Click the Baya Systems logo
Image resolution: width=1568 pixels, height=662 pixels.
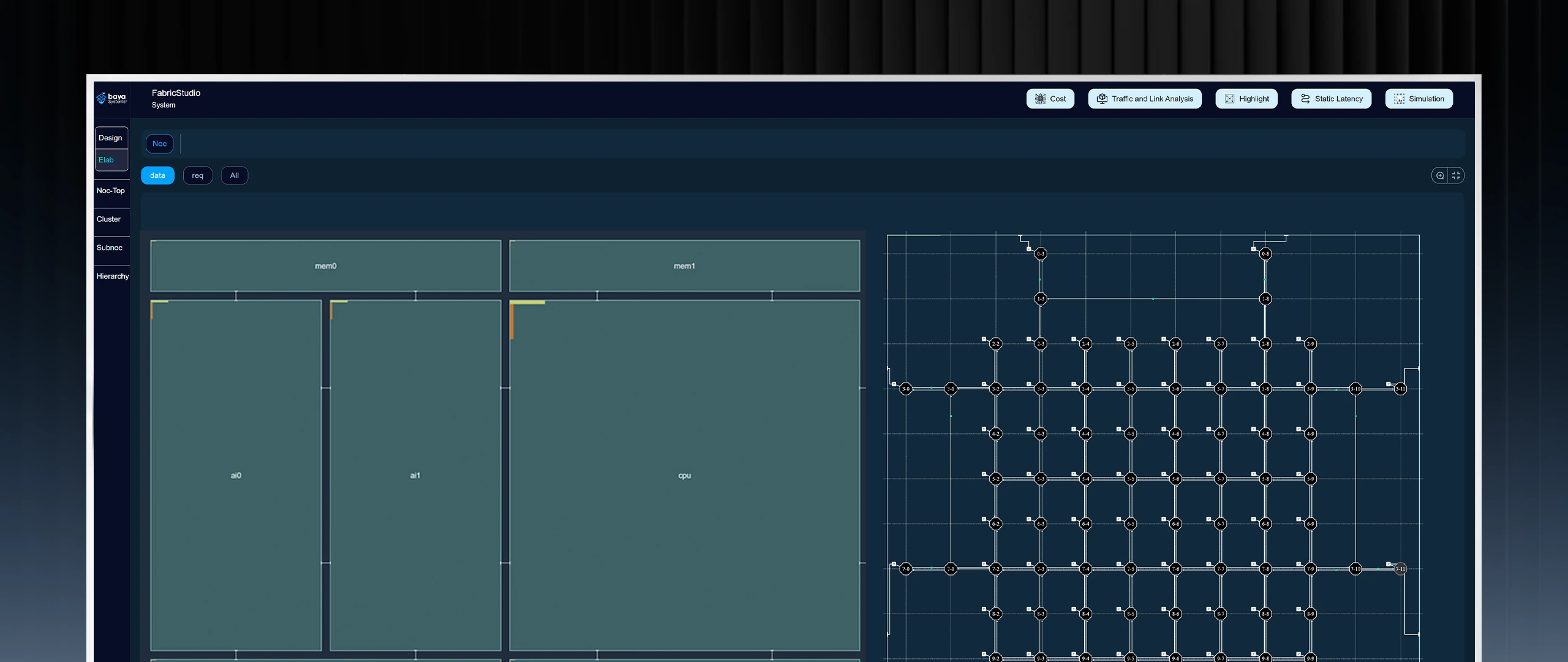111,98
